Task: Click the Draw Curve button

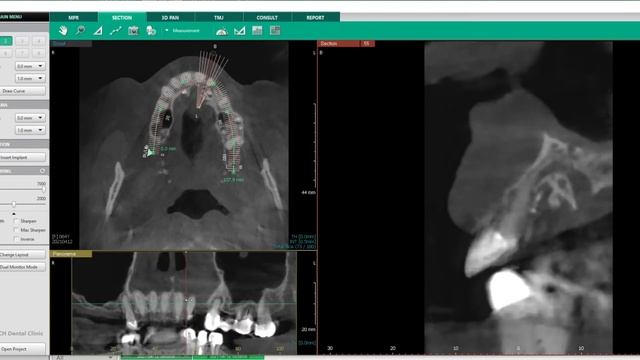Action: pos(22,91)
